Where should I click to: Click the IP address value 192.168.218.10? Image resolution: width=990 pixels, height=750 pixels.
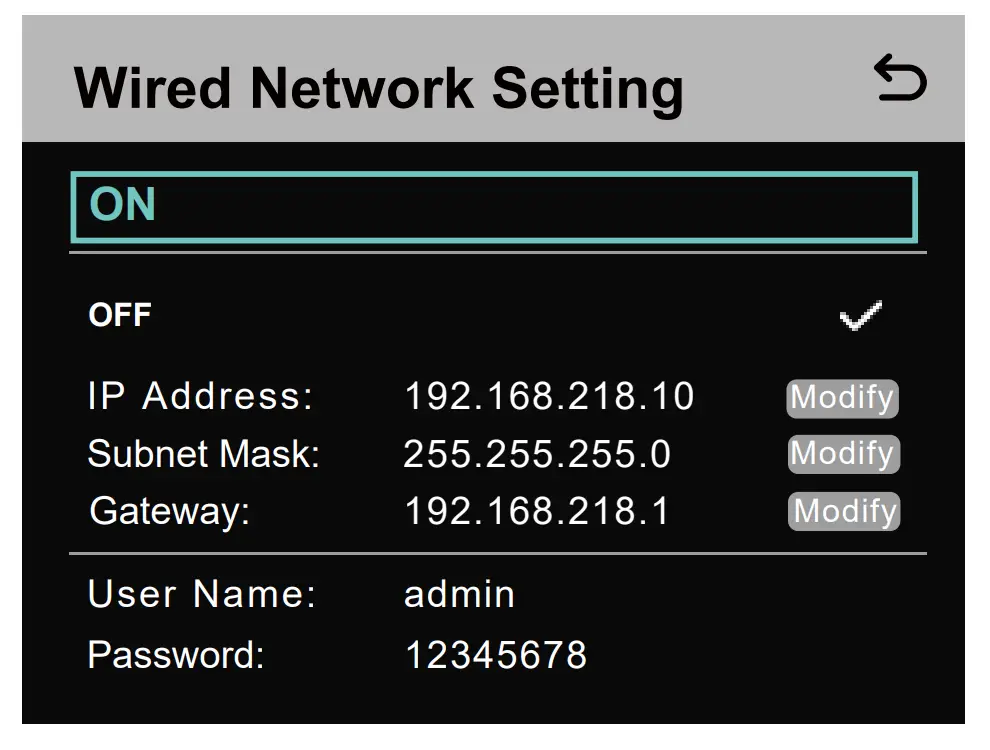click(x=549, y=397)
